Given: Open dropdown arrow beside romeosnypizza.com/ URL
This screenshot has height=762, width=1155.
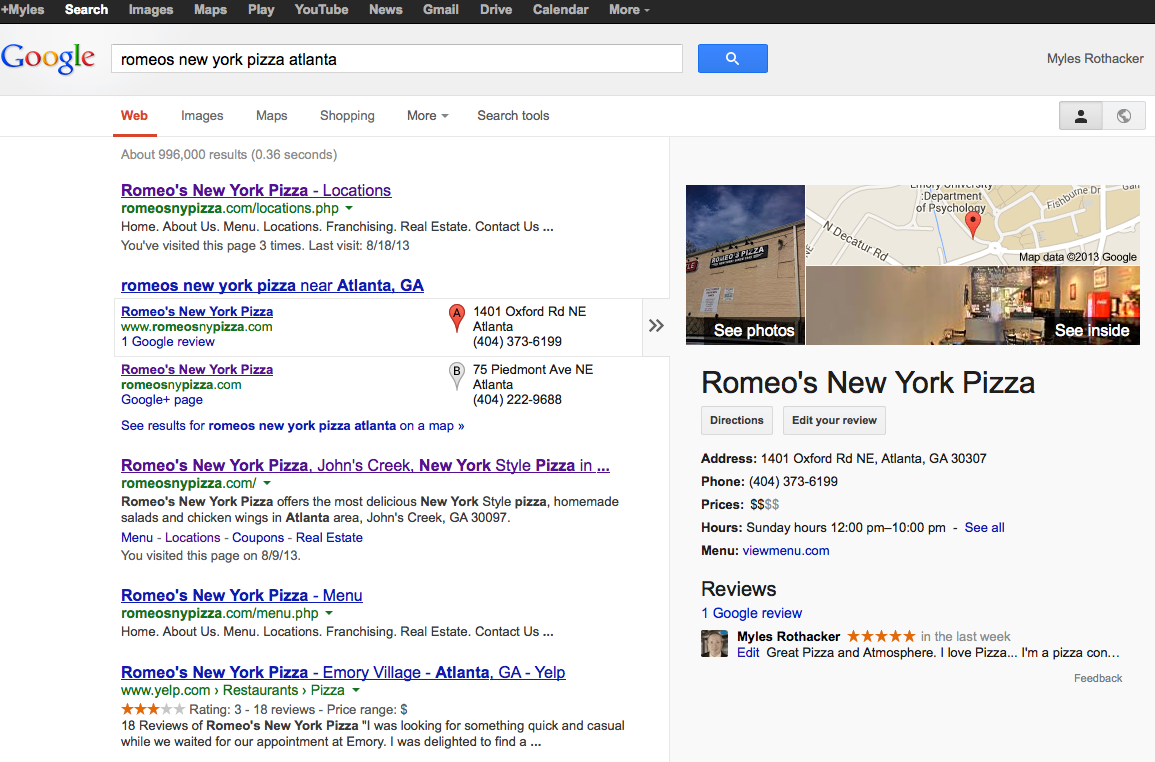Looking at the screenshot, I should pos(267,483).
